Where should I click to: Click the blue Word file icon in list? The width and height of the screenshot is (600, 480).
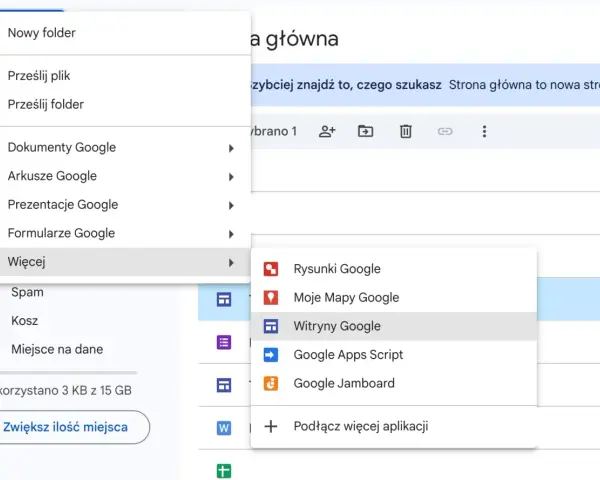[224, 428]
